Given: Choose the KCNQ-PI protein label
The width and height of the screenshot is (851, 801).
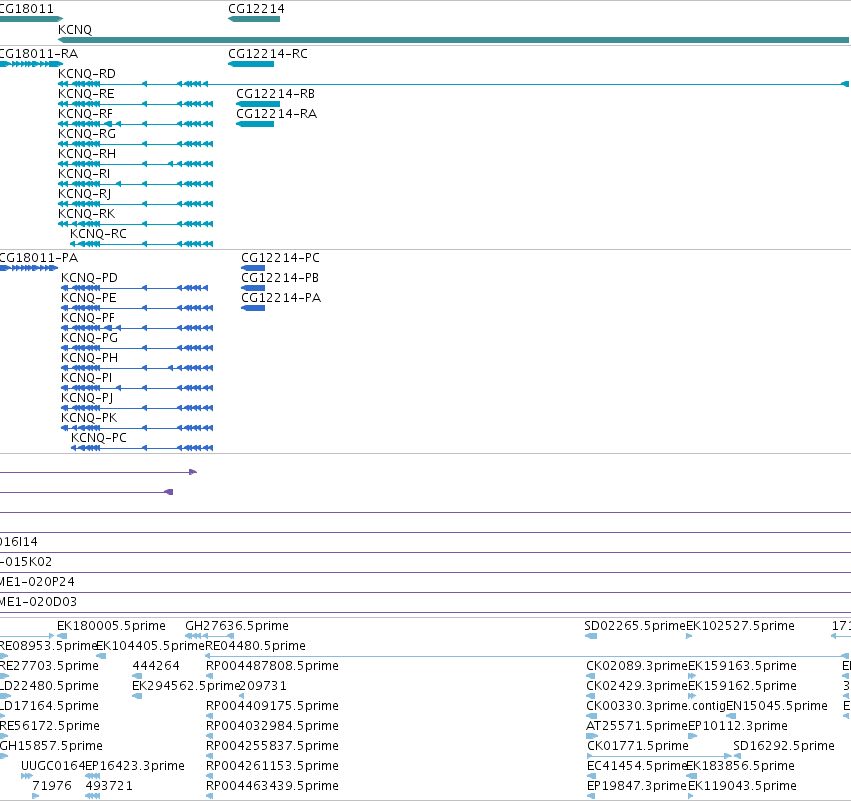Looking at the screenshot, I should point(86,378).
